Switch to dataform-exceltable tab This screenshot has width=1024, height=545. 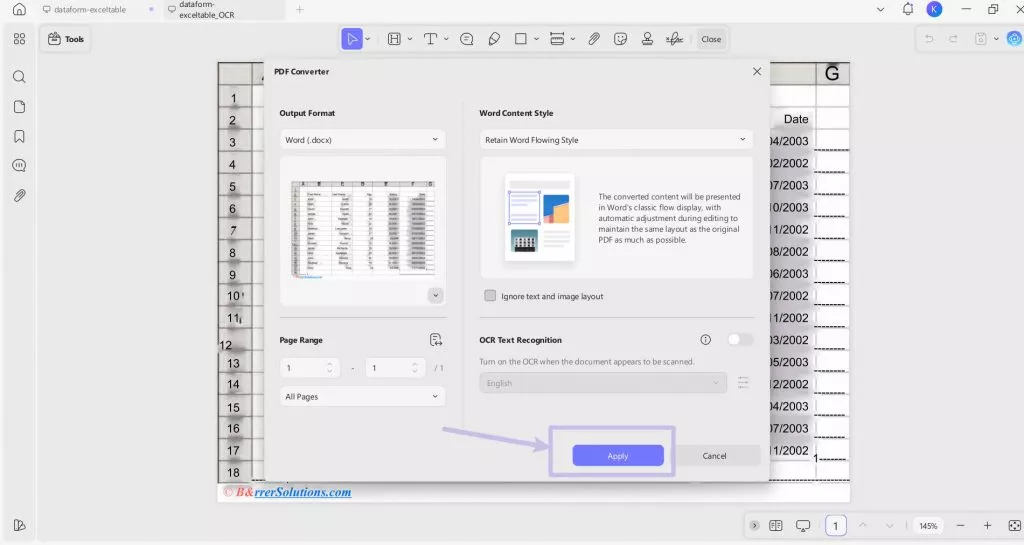tap(89, 10)
